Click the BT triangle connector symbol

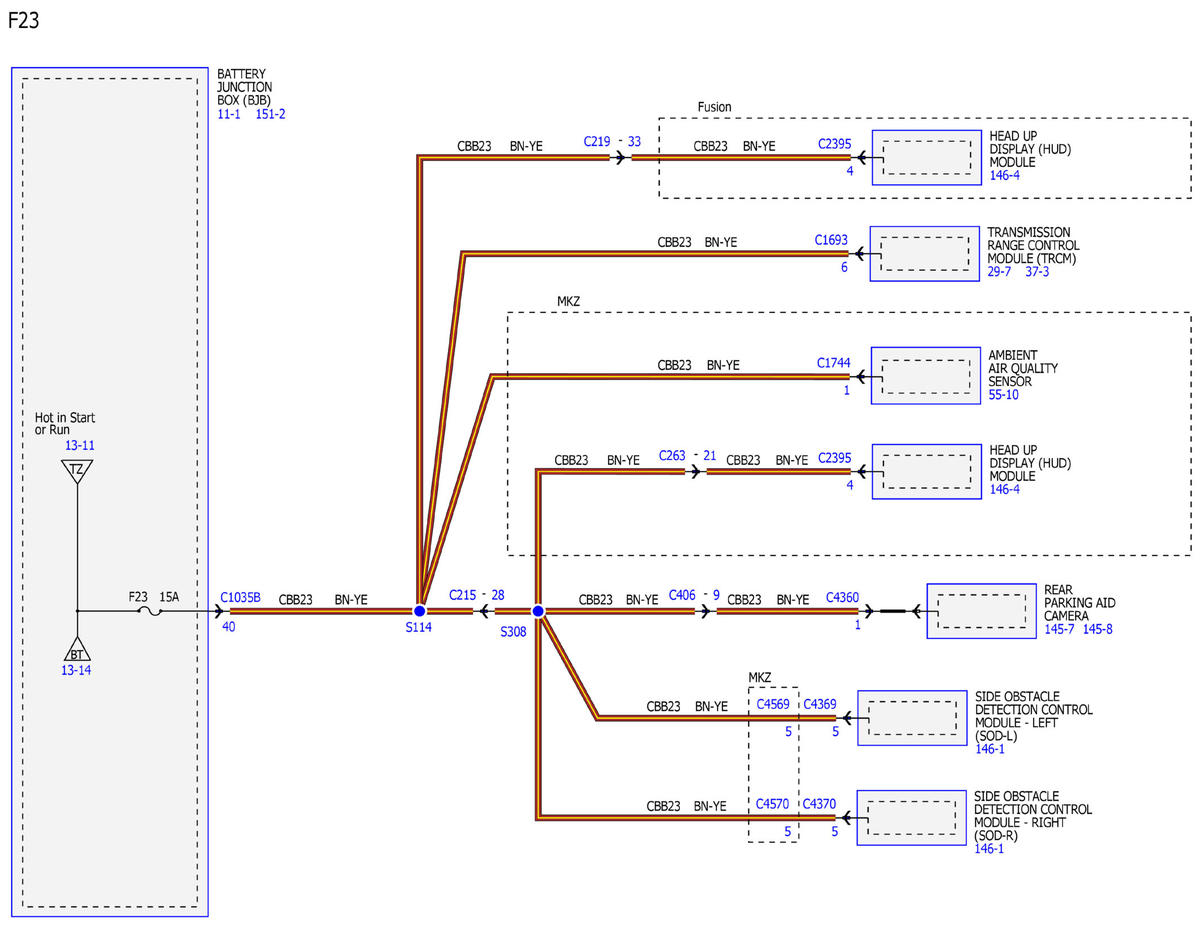(x=77, y=649)
